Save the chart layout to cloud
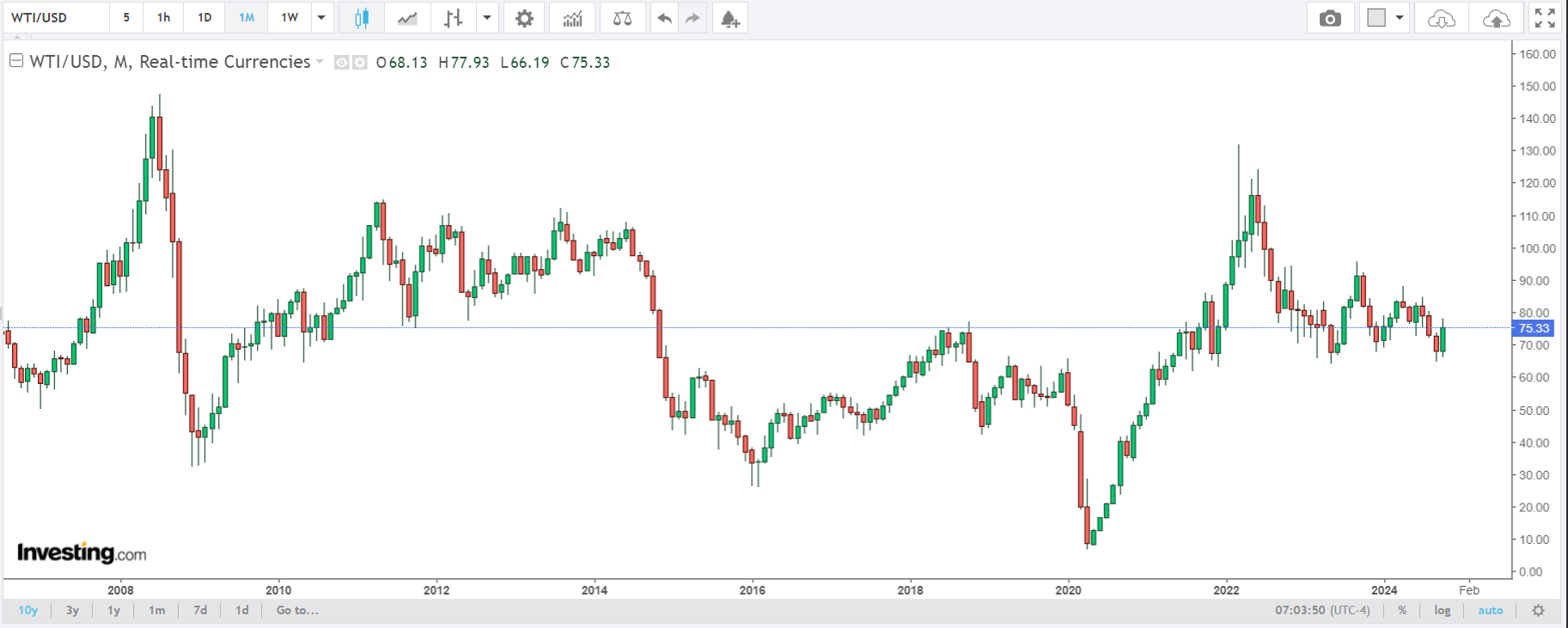The image size is (1568, 628). click(x=1496, y=18)
